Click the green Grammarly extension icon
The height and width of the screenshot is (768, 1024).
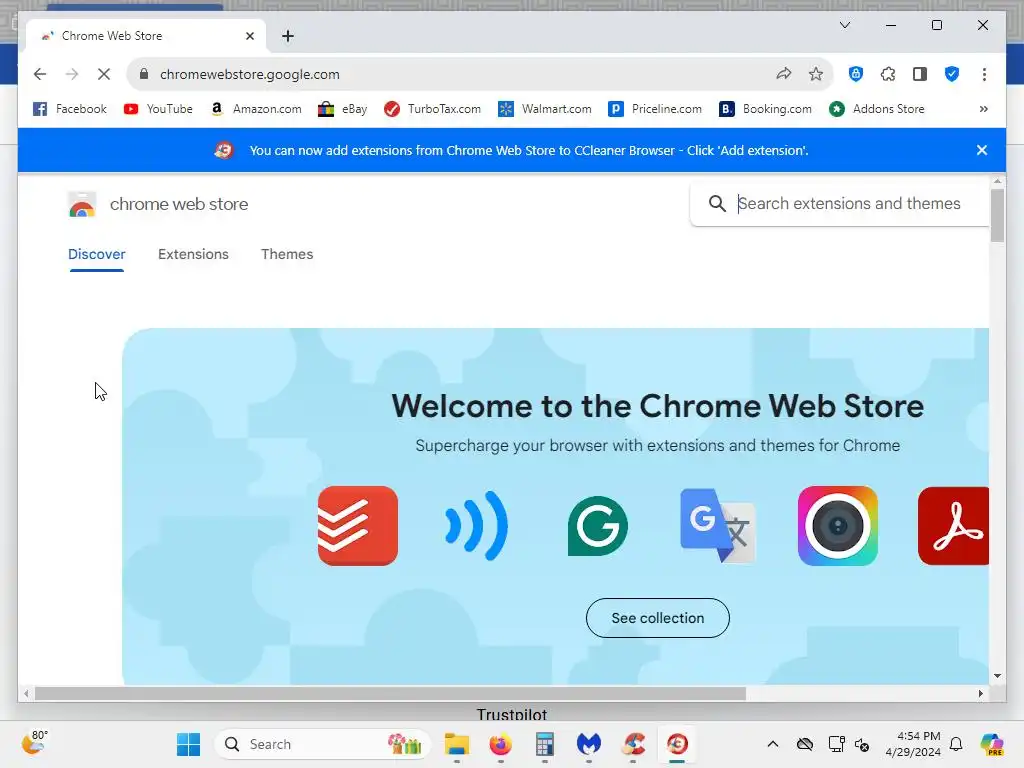point(598,526)
